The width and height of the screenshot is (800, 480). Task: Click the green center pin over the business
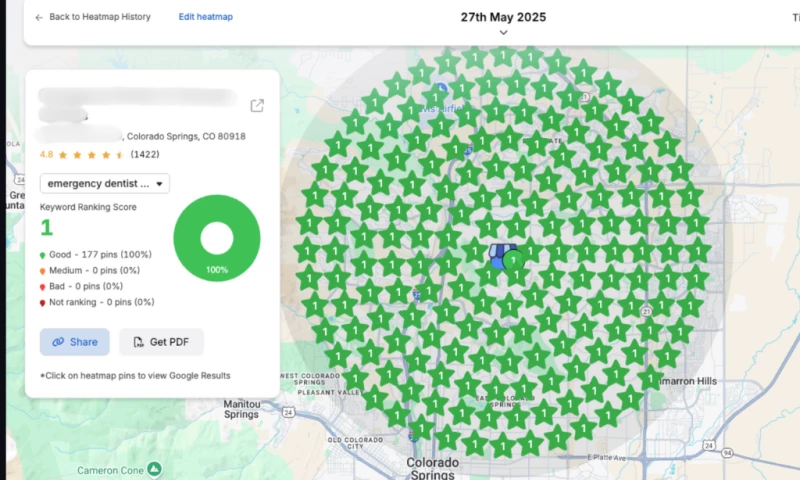click(513, 261)
